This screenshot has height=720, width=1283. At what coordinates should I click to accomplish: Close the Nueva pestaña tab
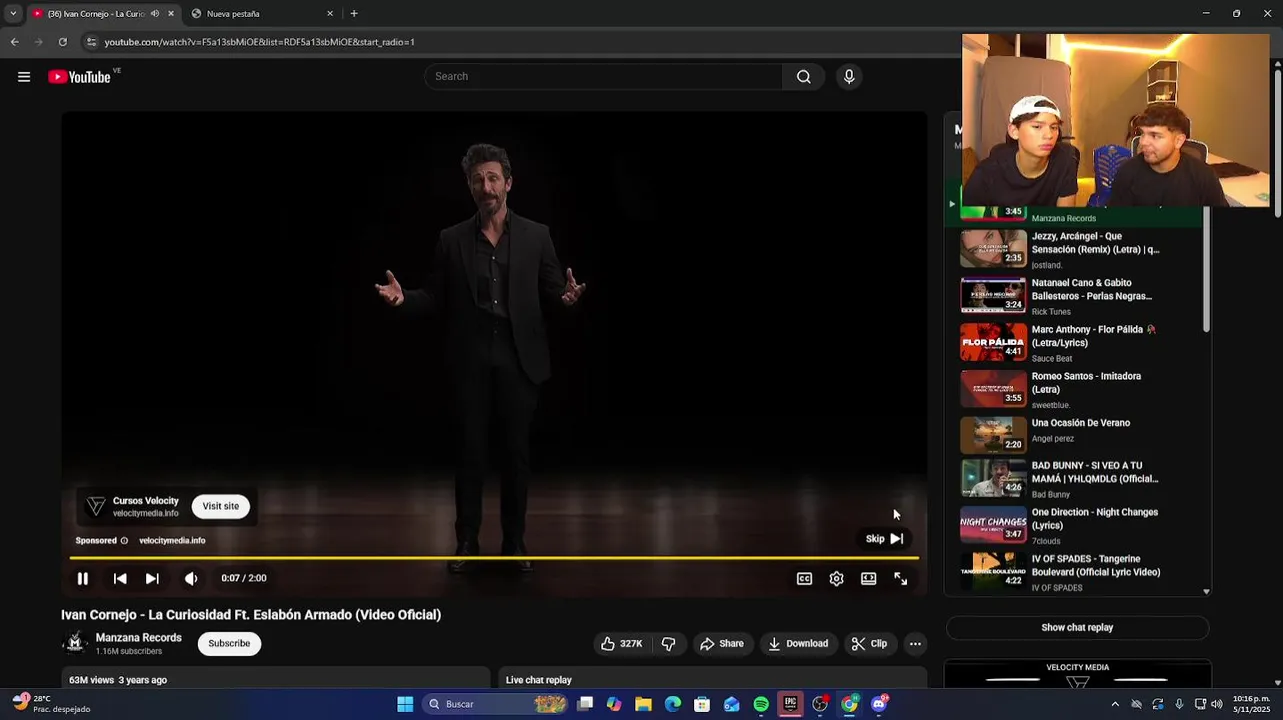[330, 14]
